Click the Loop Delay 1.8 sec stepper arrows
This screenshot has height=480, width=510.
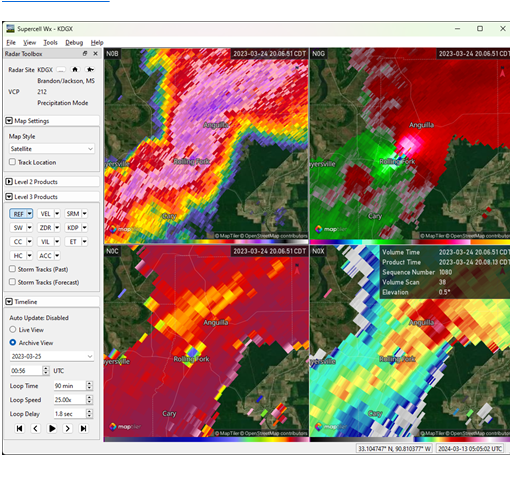(89, 414)
